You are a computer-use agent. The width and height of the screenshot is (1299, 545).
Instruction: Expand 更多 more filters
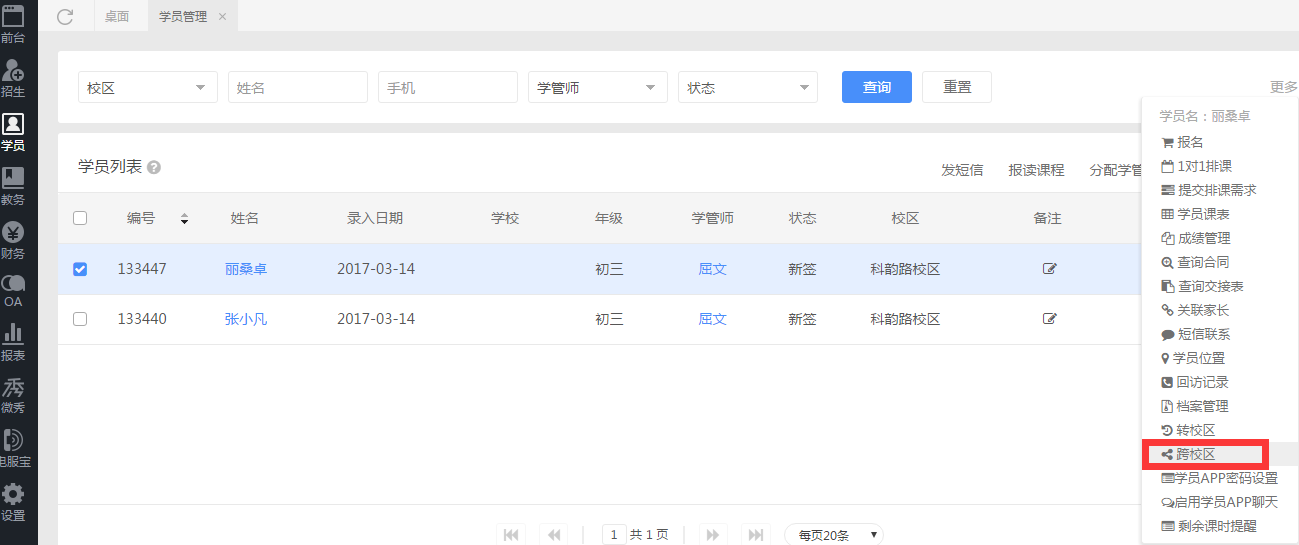(x=1284, y=87)
